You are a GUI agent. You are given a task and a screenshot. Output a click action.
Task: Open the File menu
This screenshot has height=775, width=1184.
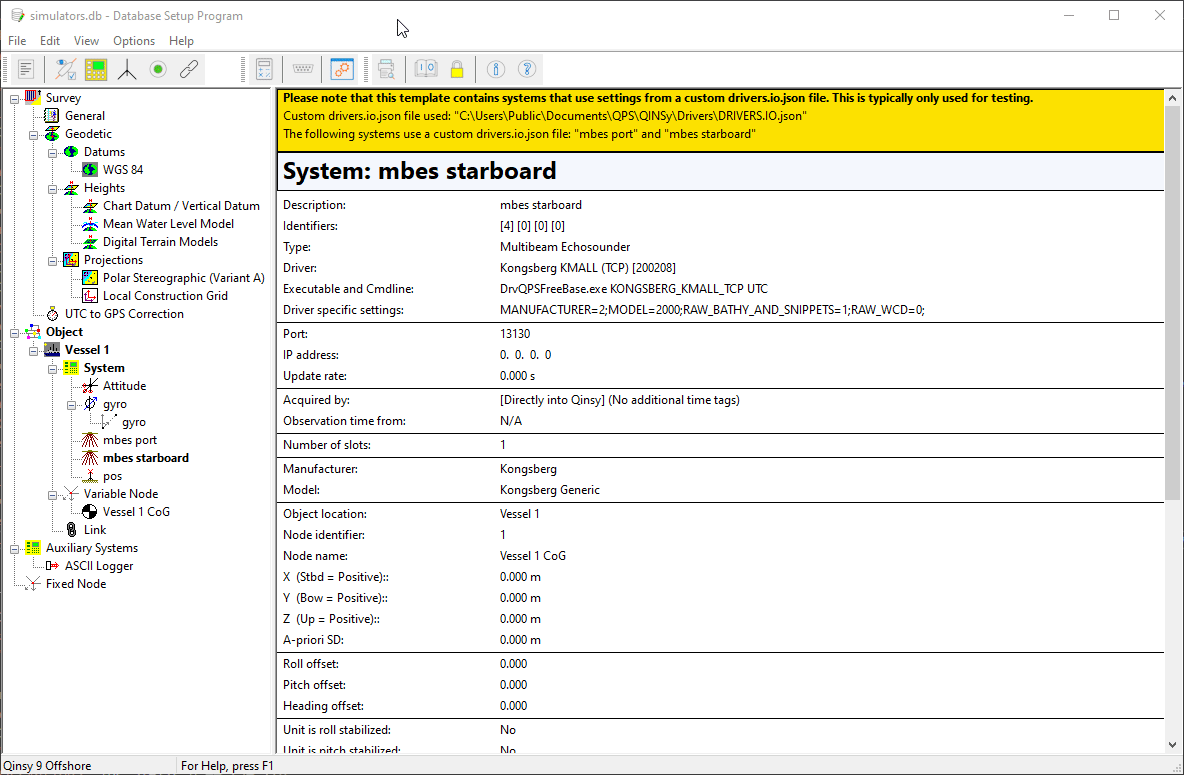[x=17, y=41]
